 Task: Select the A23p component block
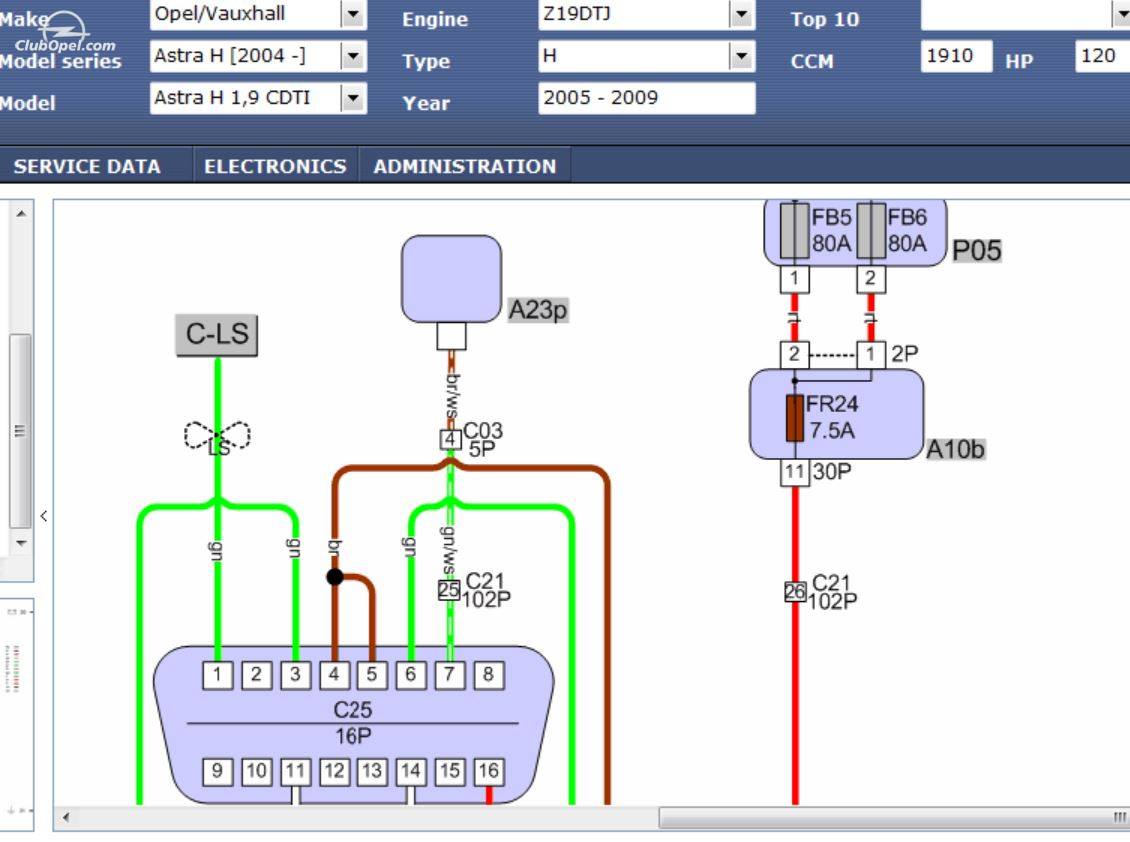pyautogui.click(x=451, y=279)
